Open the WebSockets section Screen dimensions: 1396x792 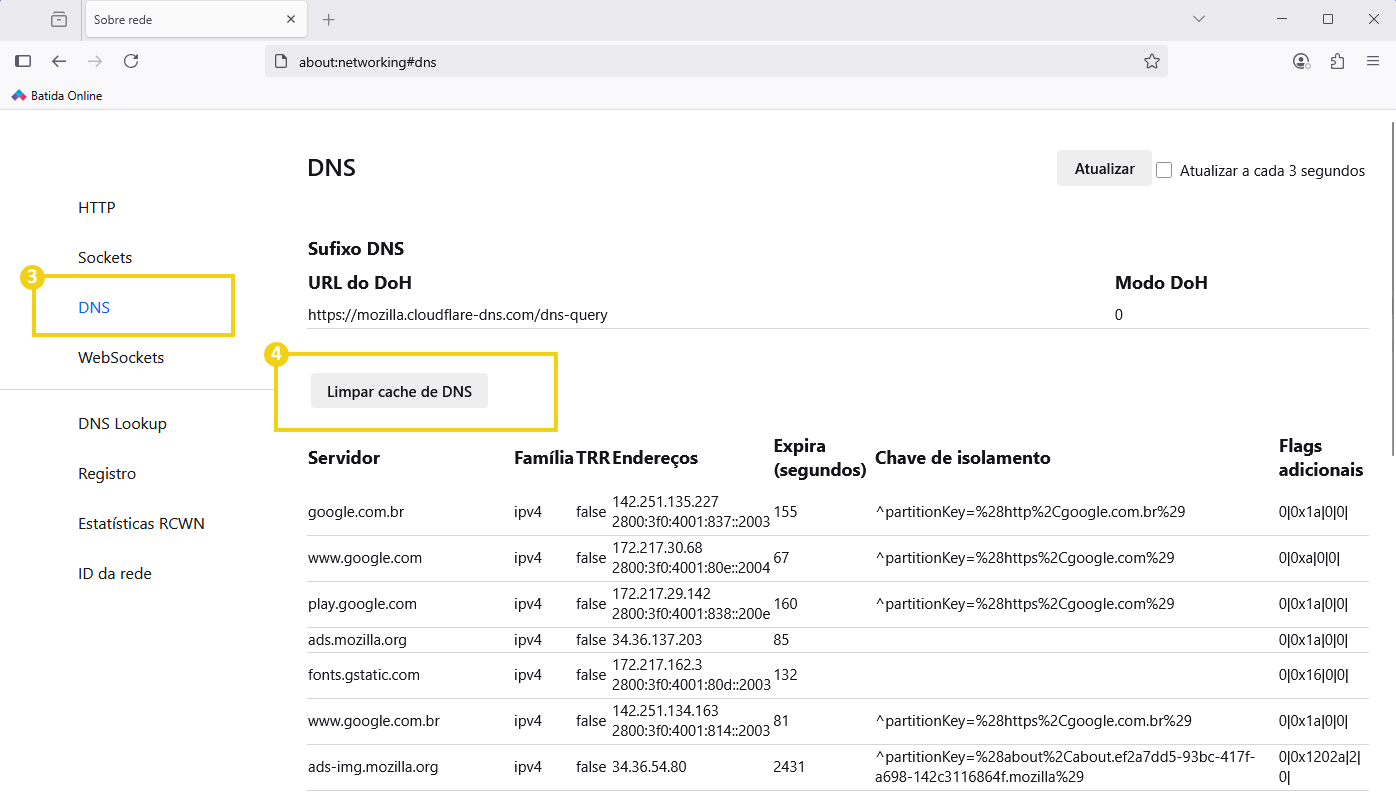[x=121, y=358]
